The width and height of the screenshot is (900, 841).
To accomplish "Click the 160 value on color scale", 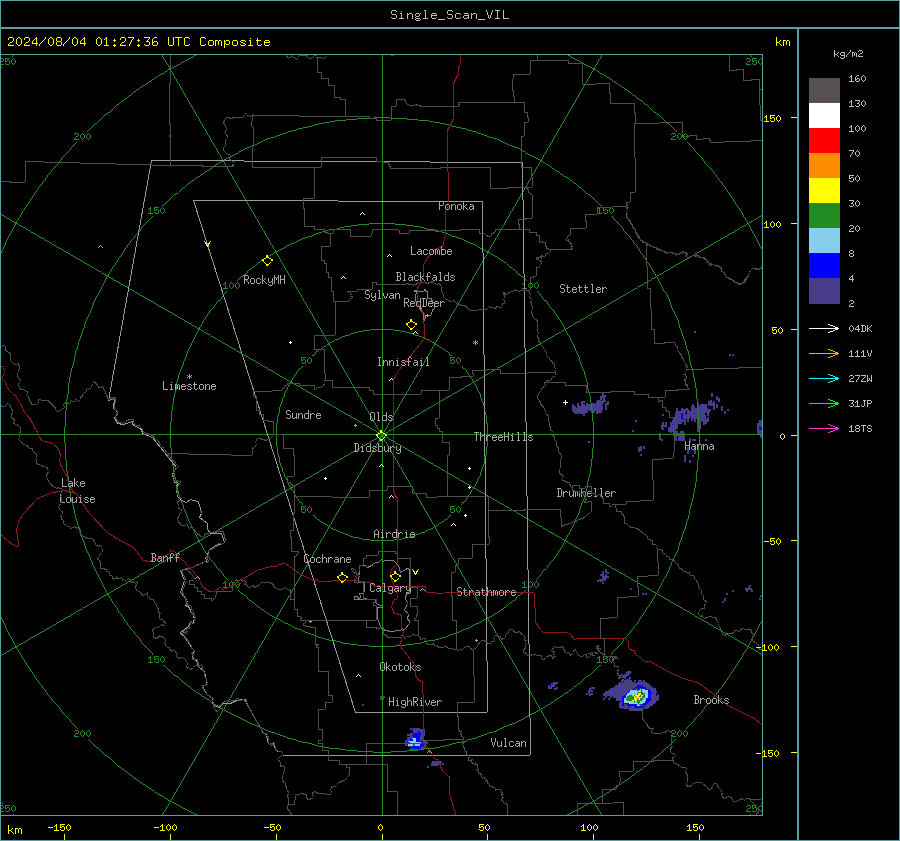I will click(857, 79).
